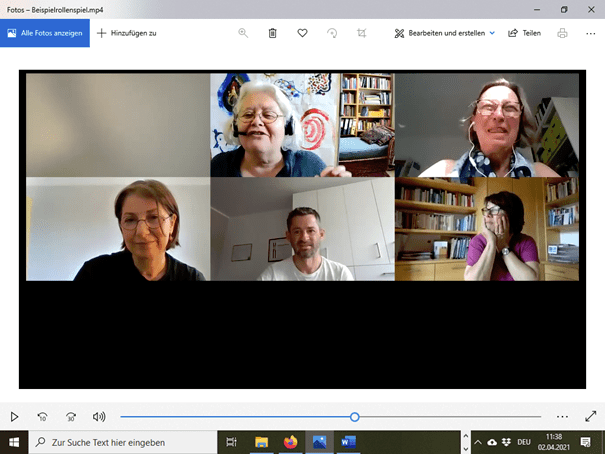Add video to favorites with heart

(302, 33)
